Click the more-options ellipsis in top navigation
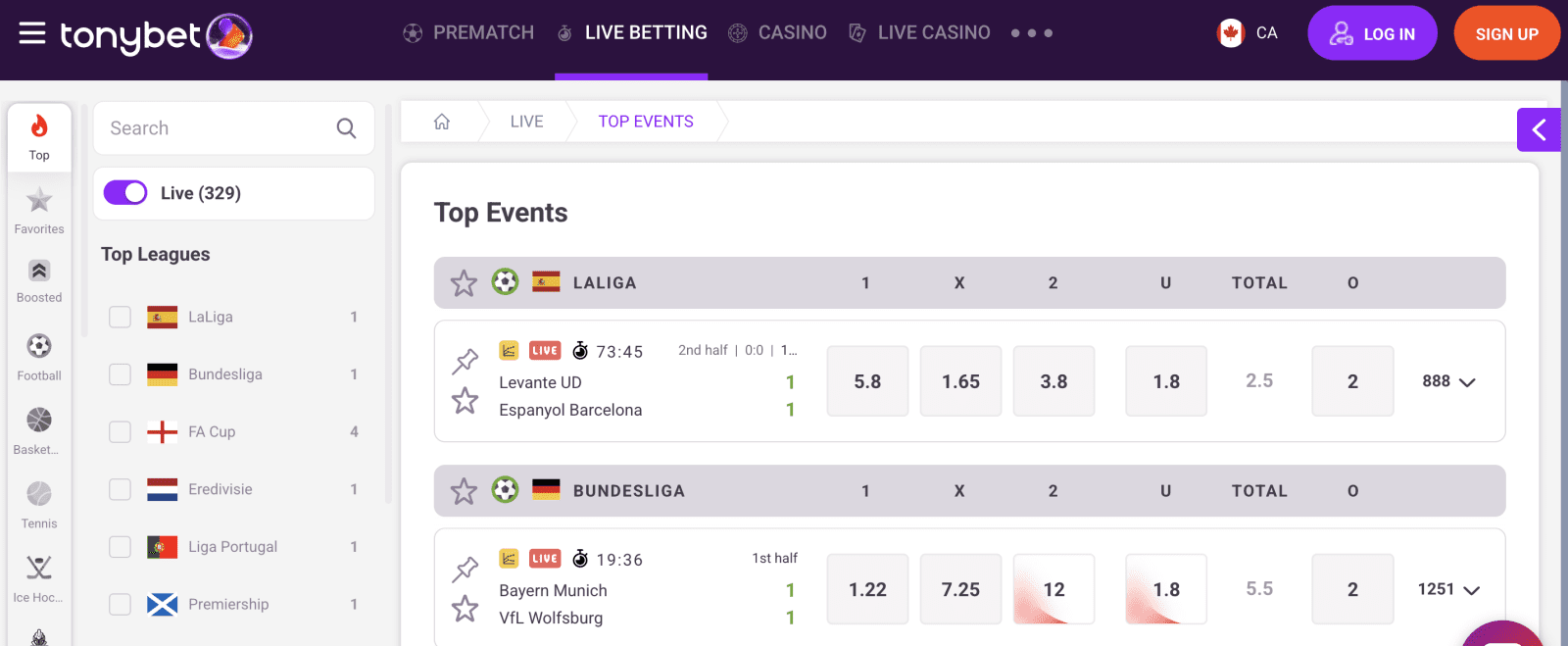Image resolution: width=1568 pixels, height=646 pixels. (1032, 32)
